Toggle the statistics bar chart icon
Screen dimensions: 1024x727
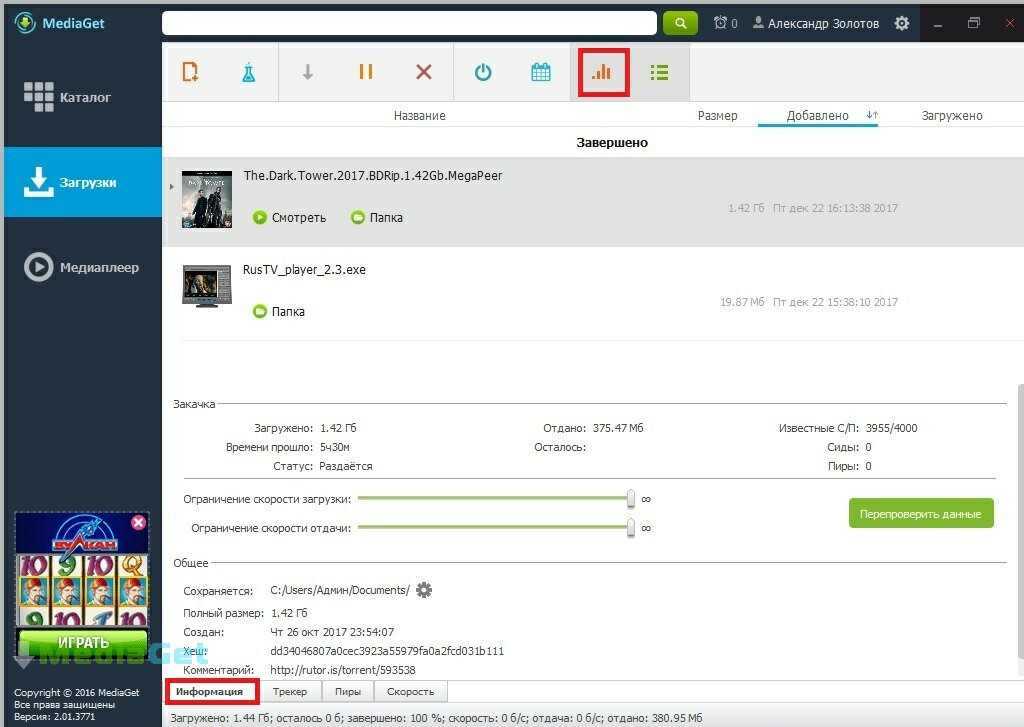[x=602, y=72]
